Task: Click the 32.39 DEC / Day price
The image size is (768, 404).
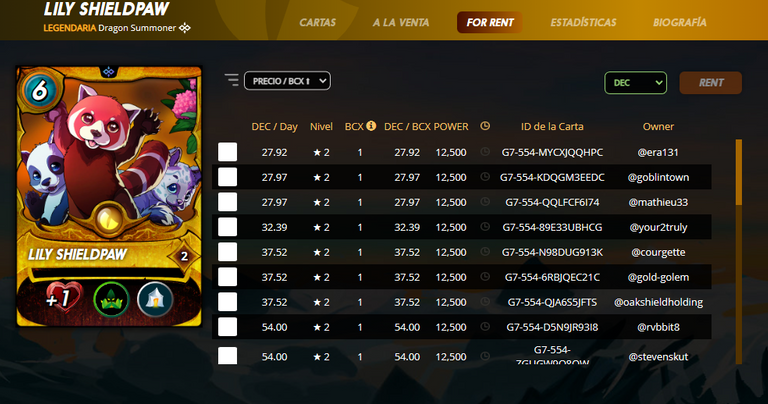Action: click(x=274, y=227)
